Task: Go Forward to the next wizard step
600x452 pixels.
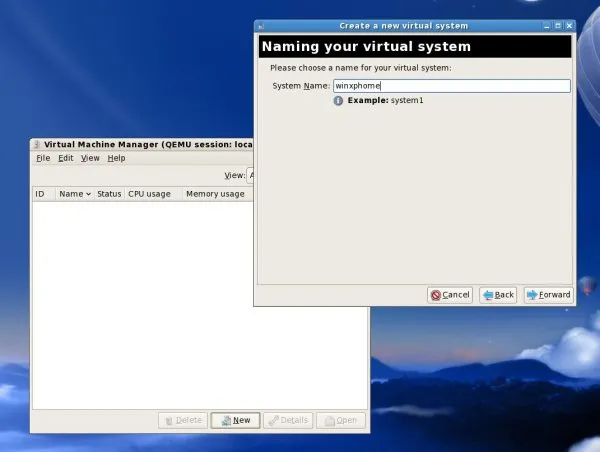Action: (x=548, y=295)
